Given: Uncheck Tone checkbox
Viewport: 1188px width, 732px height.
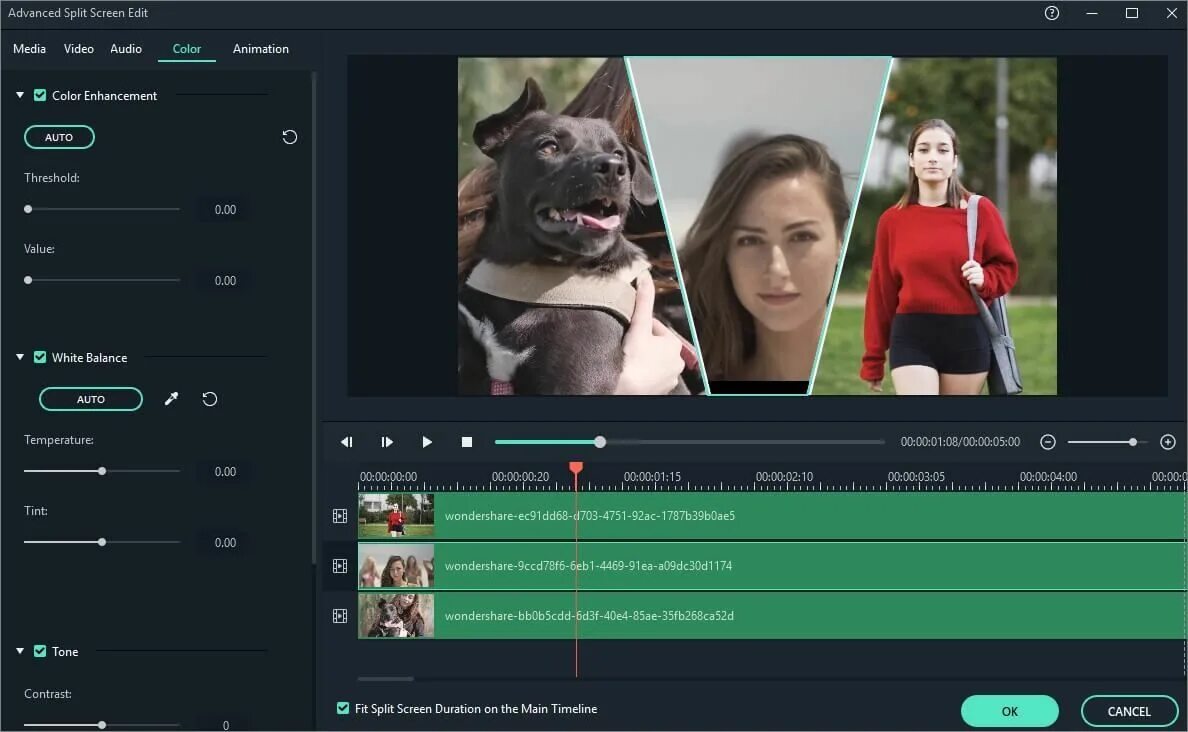Looking at the screenshot, I should click(40, 651).
